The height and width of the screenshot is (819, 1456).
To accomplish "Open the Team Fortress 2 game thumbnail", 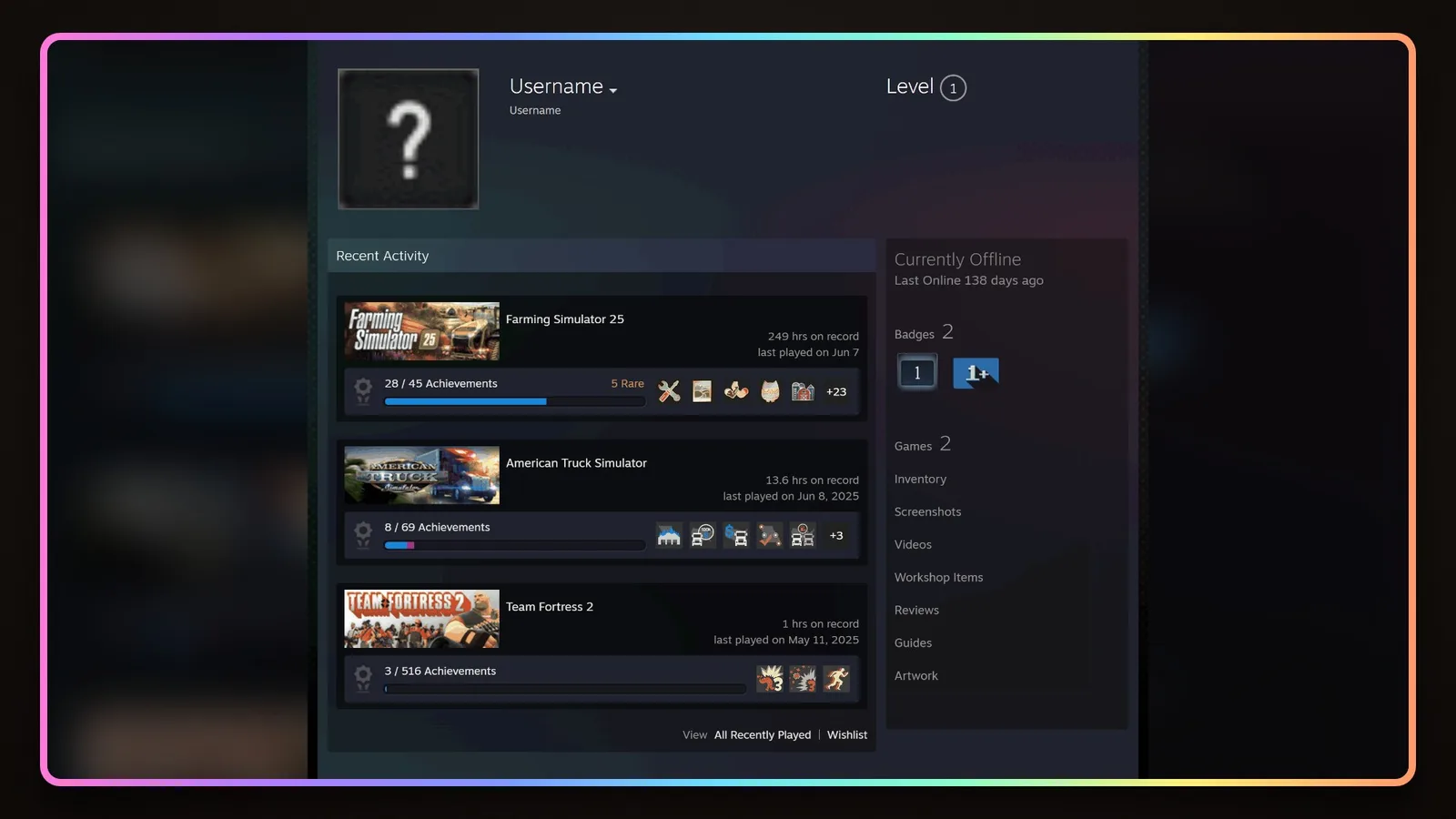I will [421, 619].
